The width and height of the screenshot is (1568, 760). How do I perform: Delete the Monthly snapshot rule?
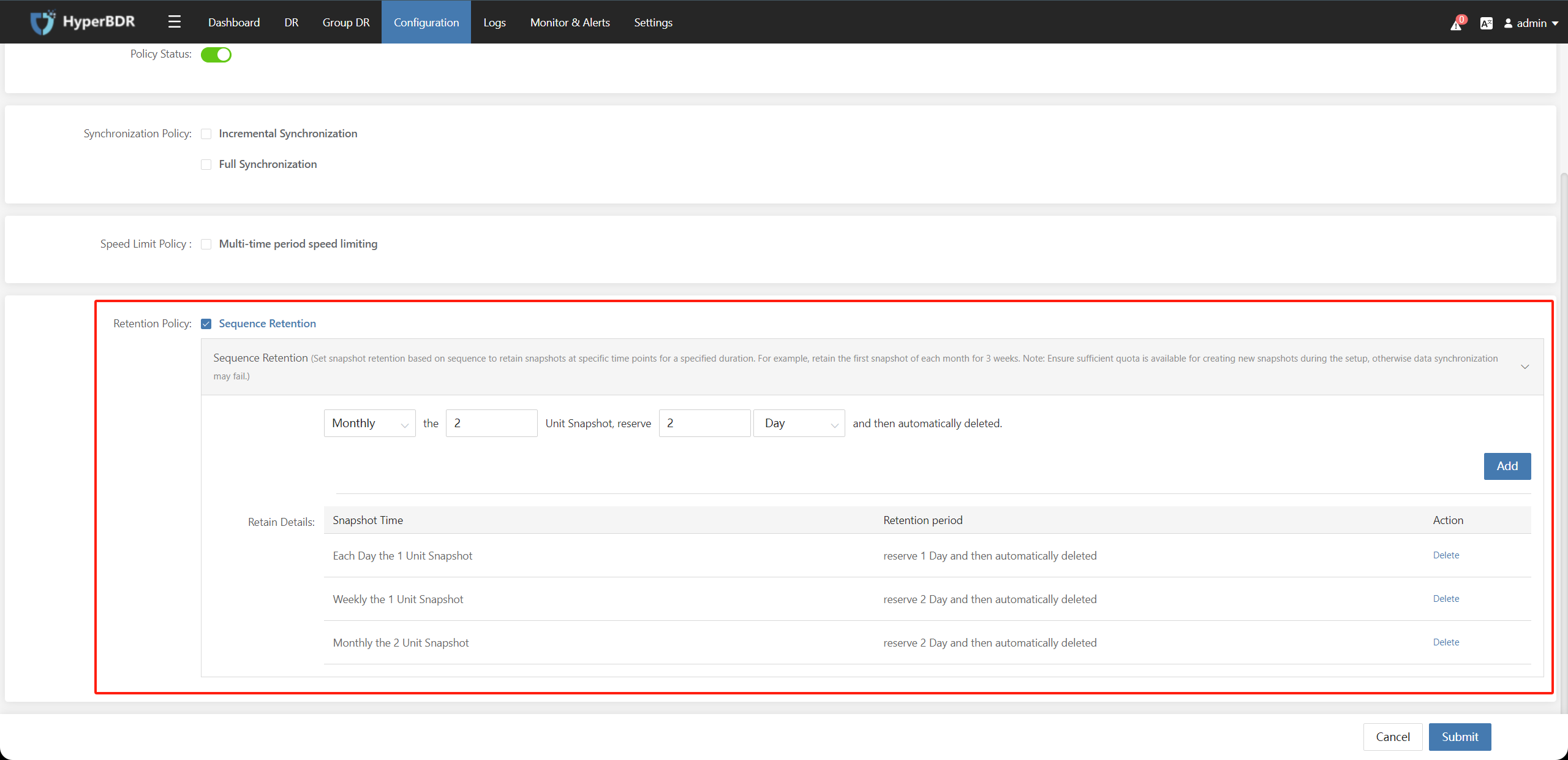click(1446, 642)
